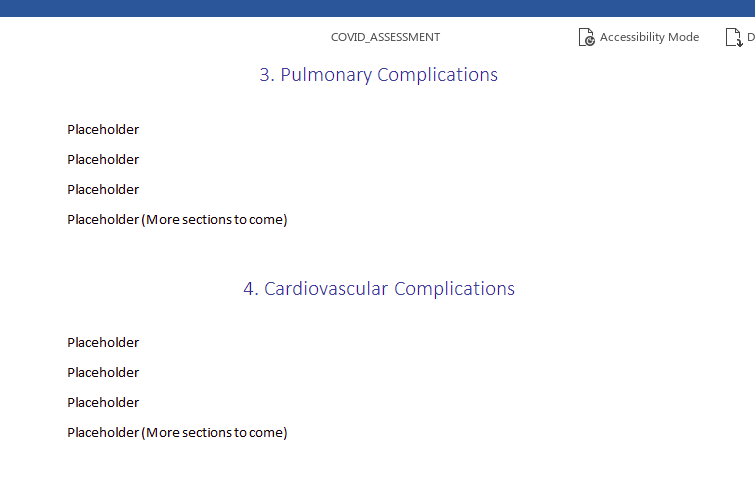
Task: Click "(More sections to come)" text under Cardiovascular Complications
Action: pyautogui.click(x=214, y=432)
